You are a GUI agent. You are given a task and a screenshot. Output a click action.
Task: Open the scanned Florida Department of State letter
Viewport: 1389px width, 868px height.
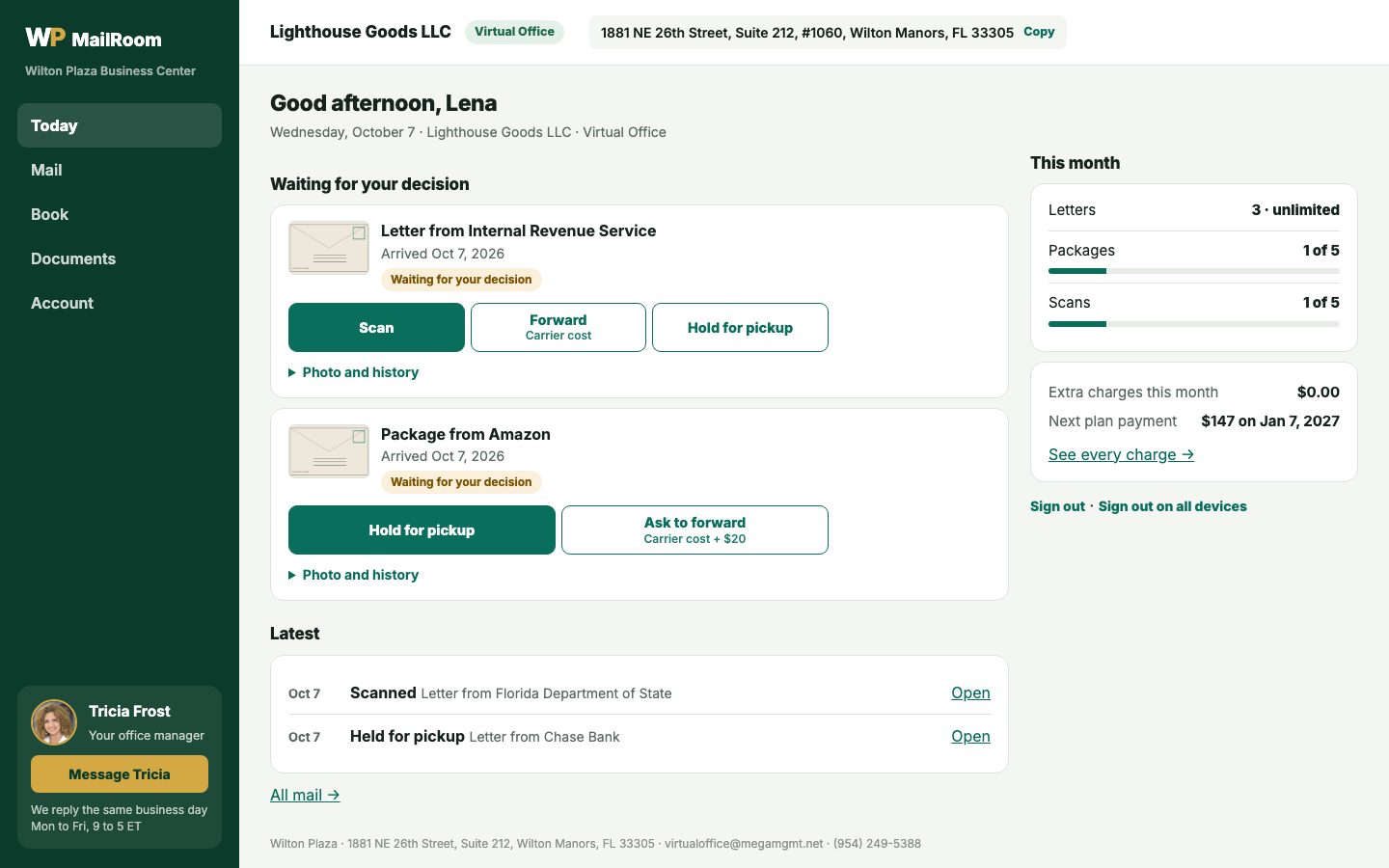click(x=970, y=692)
